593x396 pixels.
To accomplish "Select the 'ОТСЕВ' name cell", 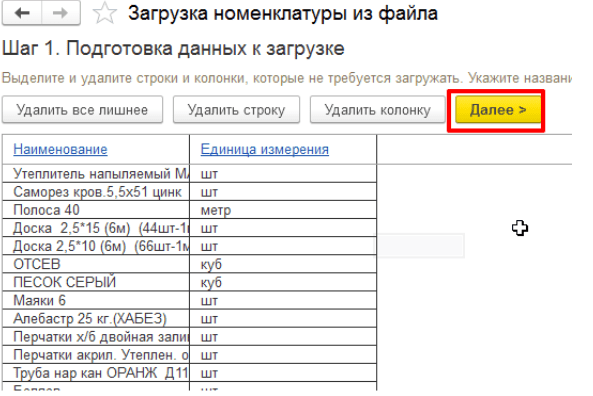I will tap(96, 264).
